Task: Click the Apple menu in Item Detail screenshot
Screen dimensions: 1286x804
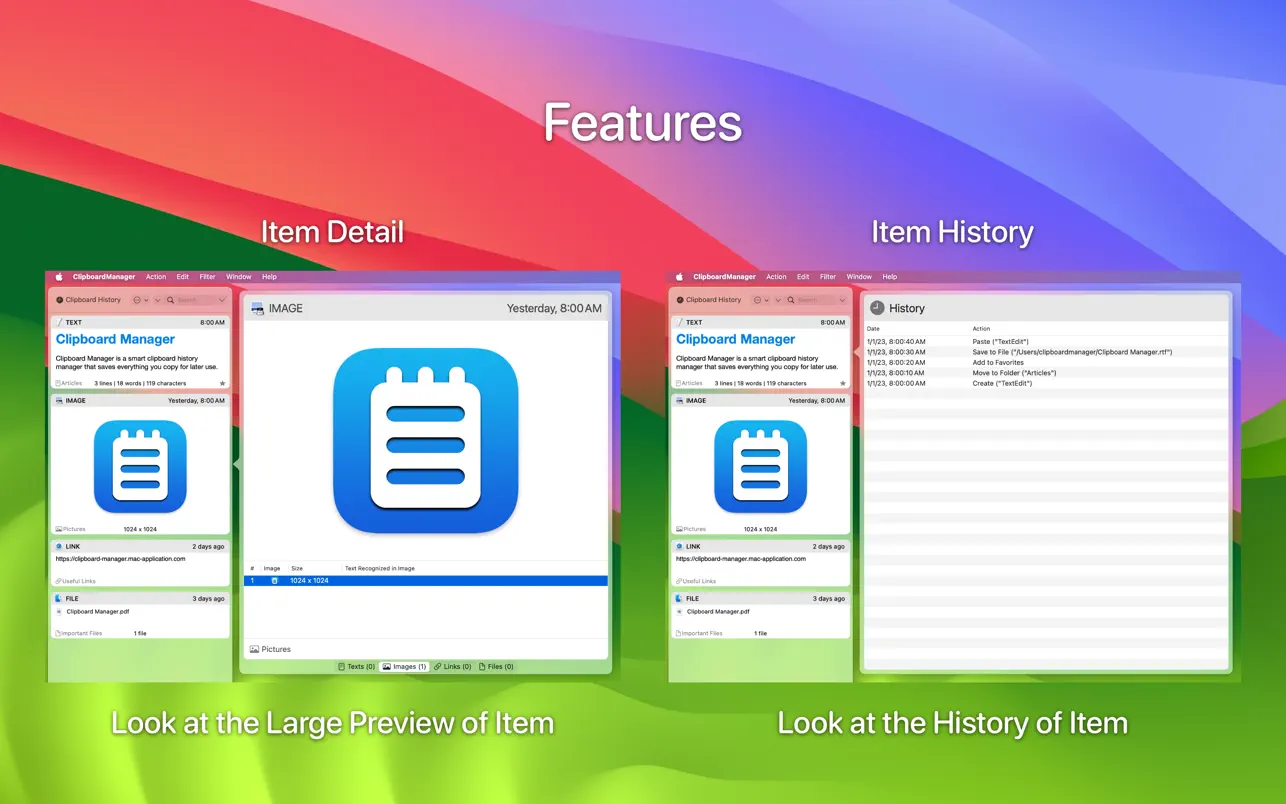Action: [59, 277]
